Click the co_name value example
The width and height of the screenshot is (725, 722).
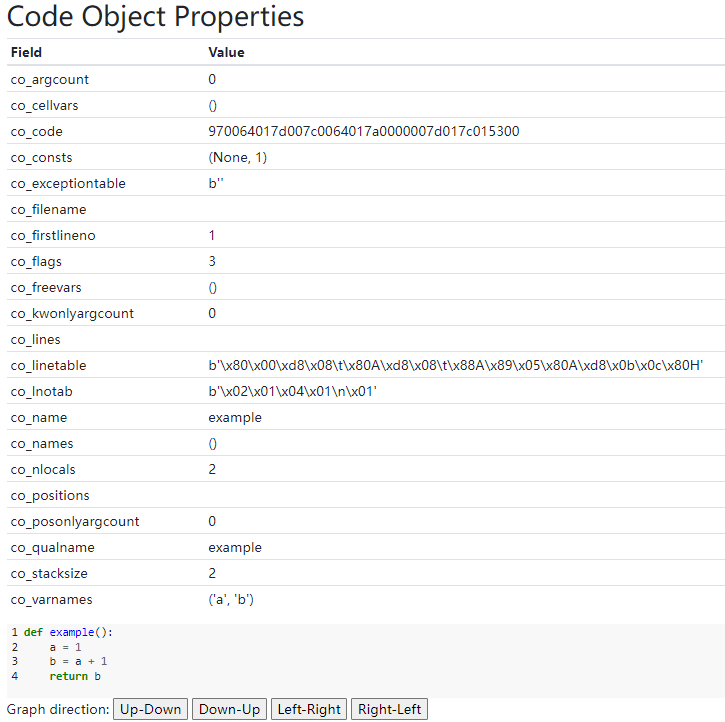coord(235,417)
